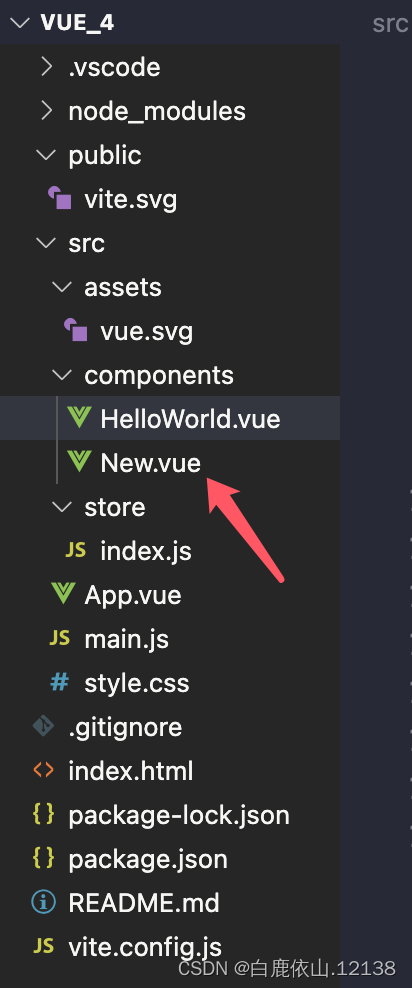Expand the .vscode folder chevron
412x988 pixels.
(46, 66)
